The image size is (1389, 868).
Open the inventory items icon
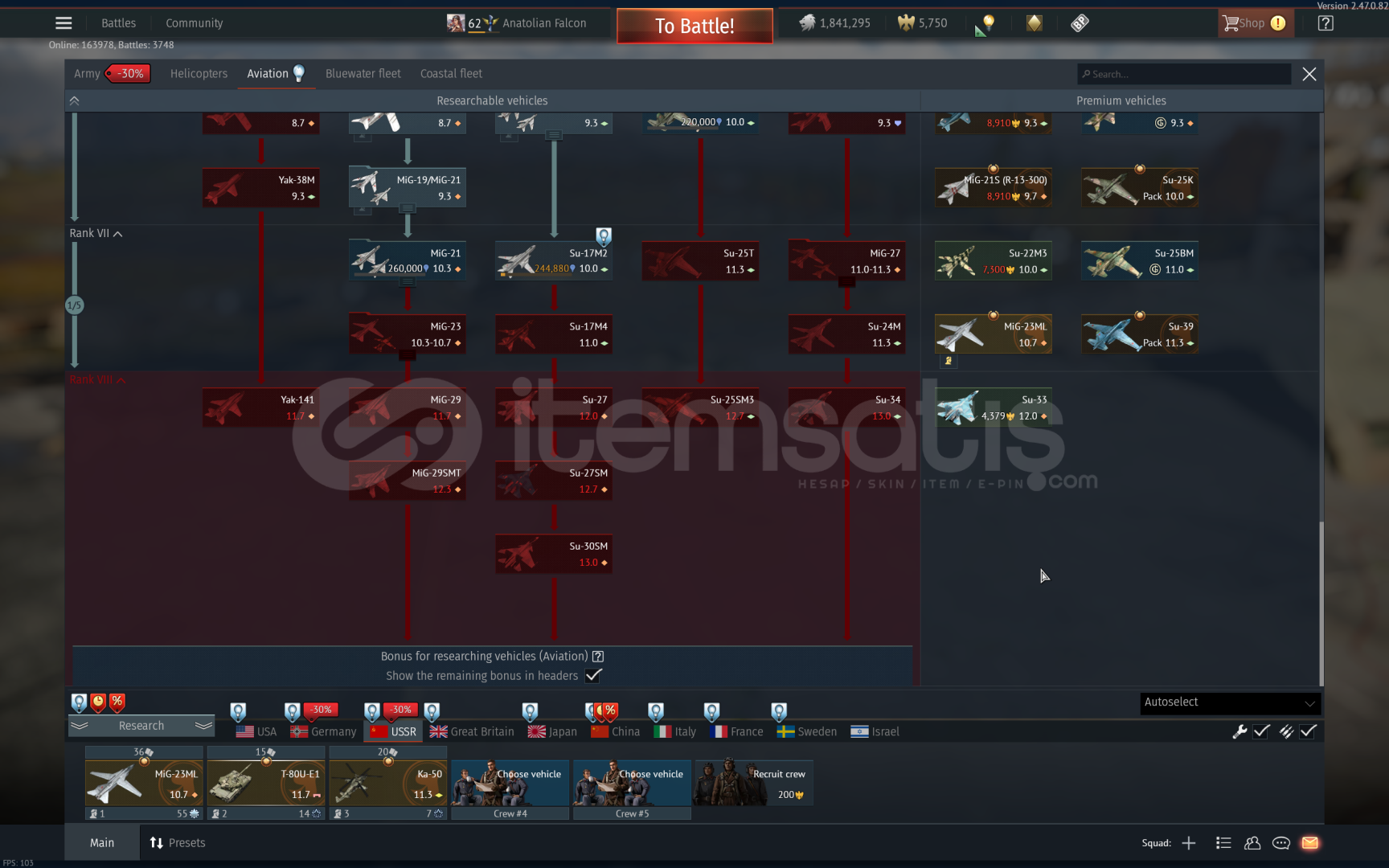[x=1080, y=23]
